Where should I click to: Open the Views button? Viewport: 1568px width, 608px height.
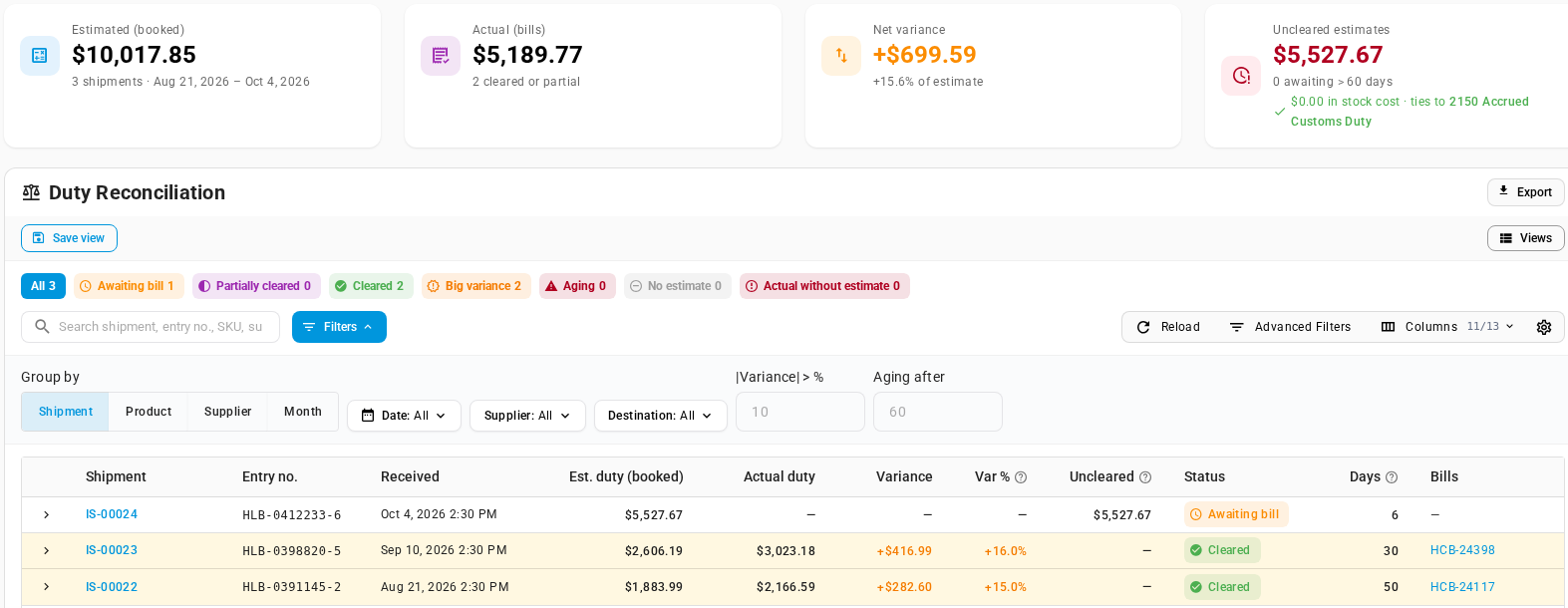1526,238
